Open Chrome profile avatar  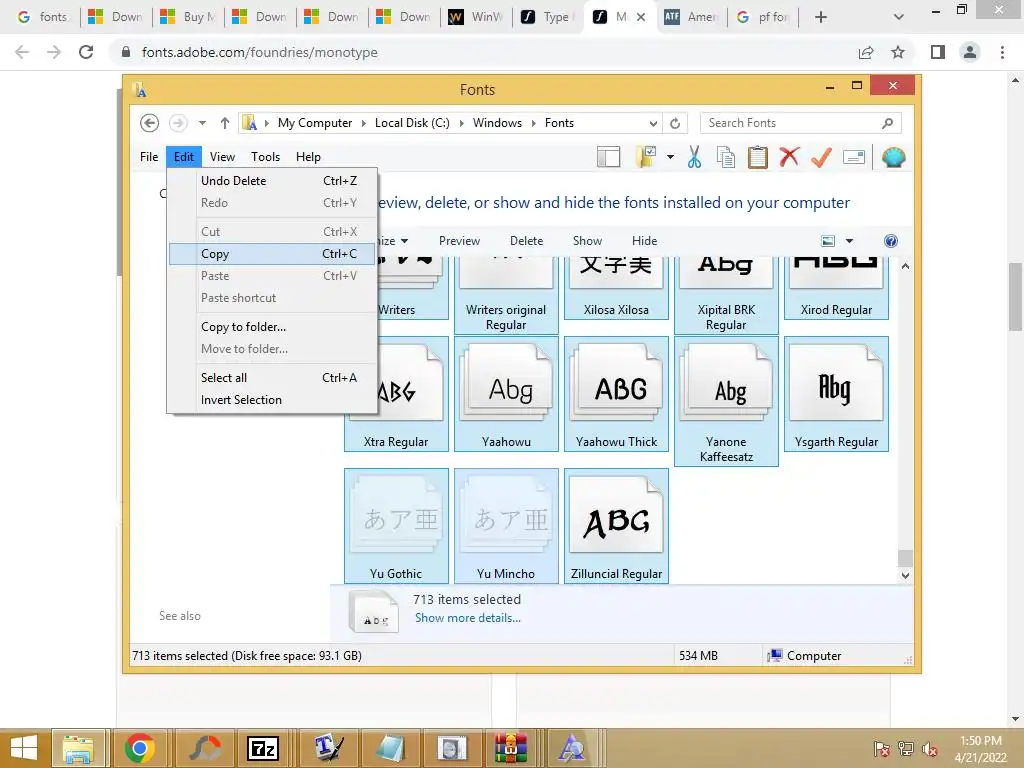[x=970, y=52]
